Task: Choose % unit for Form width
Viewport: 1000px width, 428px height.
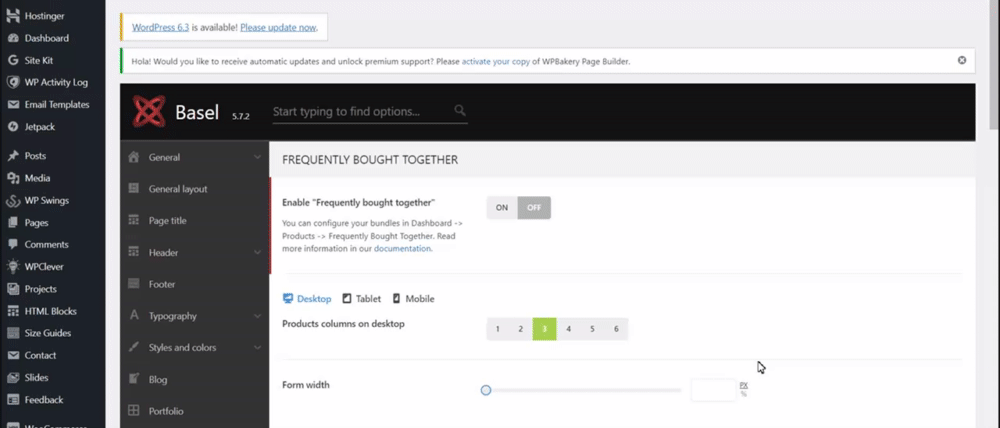Action: (x=744, y=394)
